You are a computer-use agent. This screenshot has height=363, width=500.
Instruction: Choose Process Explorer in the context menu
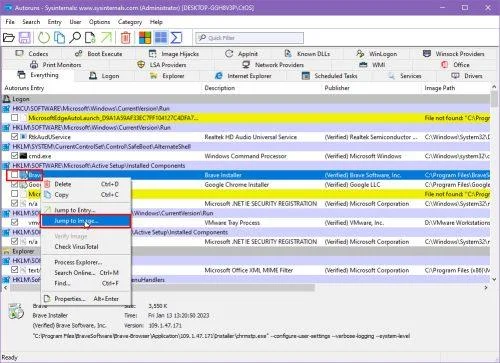pos(86,262)
